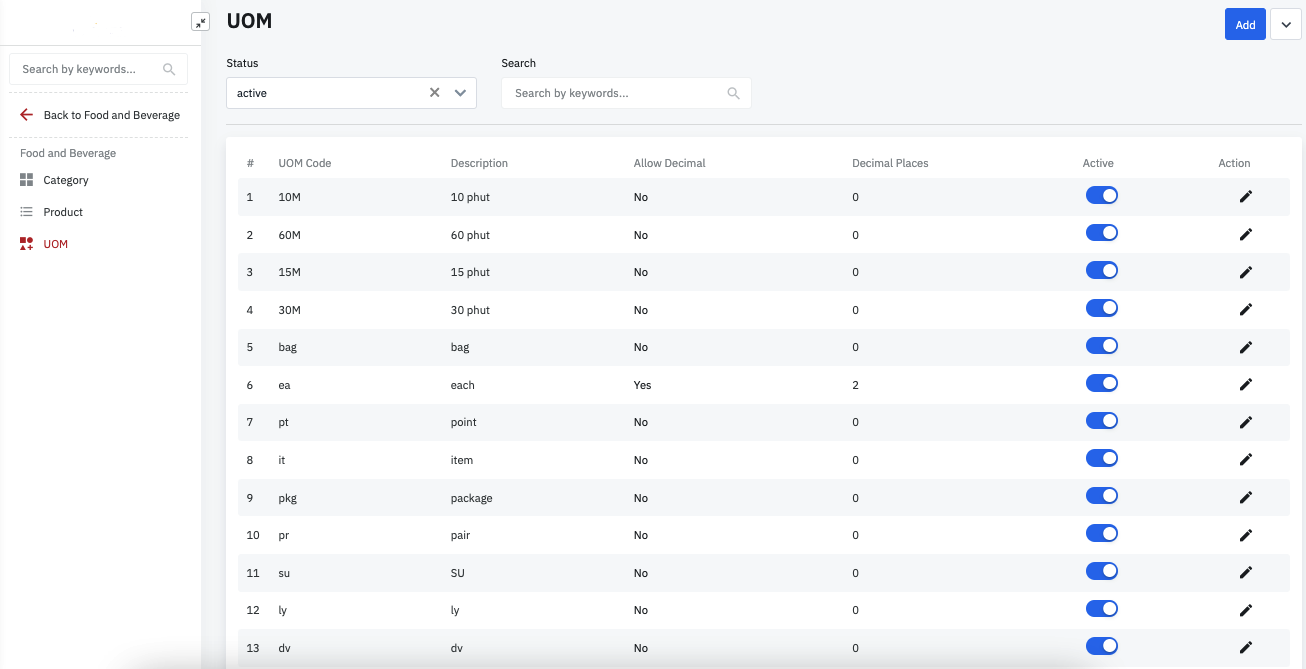Expand the Status dropdown chevron
The width and height of the screenshot is (1306, 669).
pyautogui.click(x=460, y=93)
